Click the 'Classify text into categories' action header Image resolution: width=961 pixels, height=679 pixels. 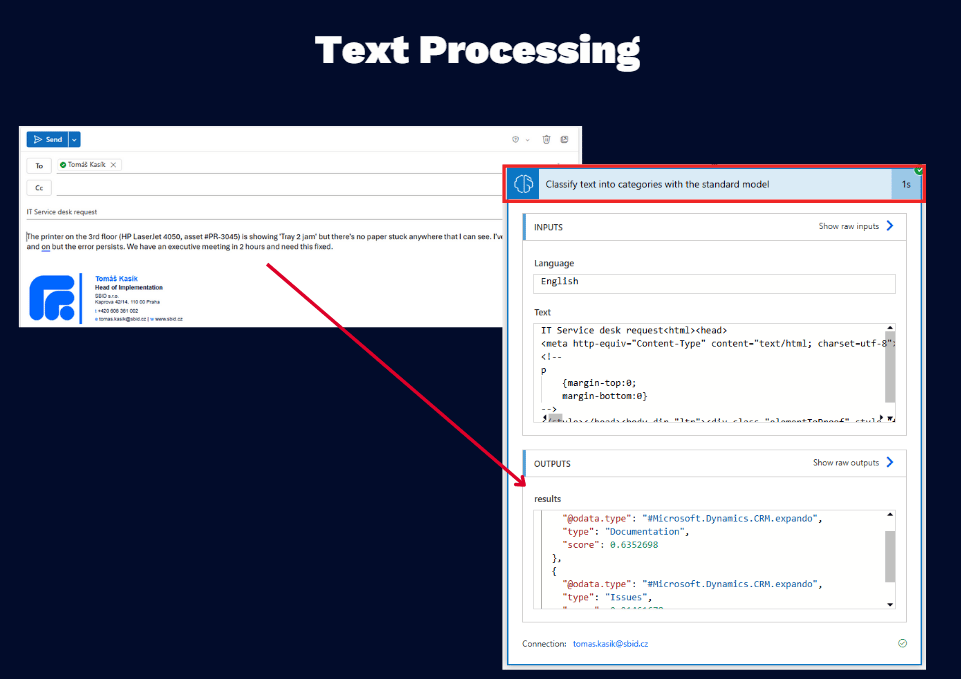click(714, 184)
